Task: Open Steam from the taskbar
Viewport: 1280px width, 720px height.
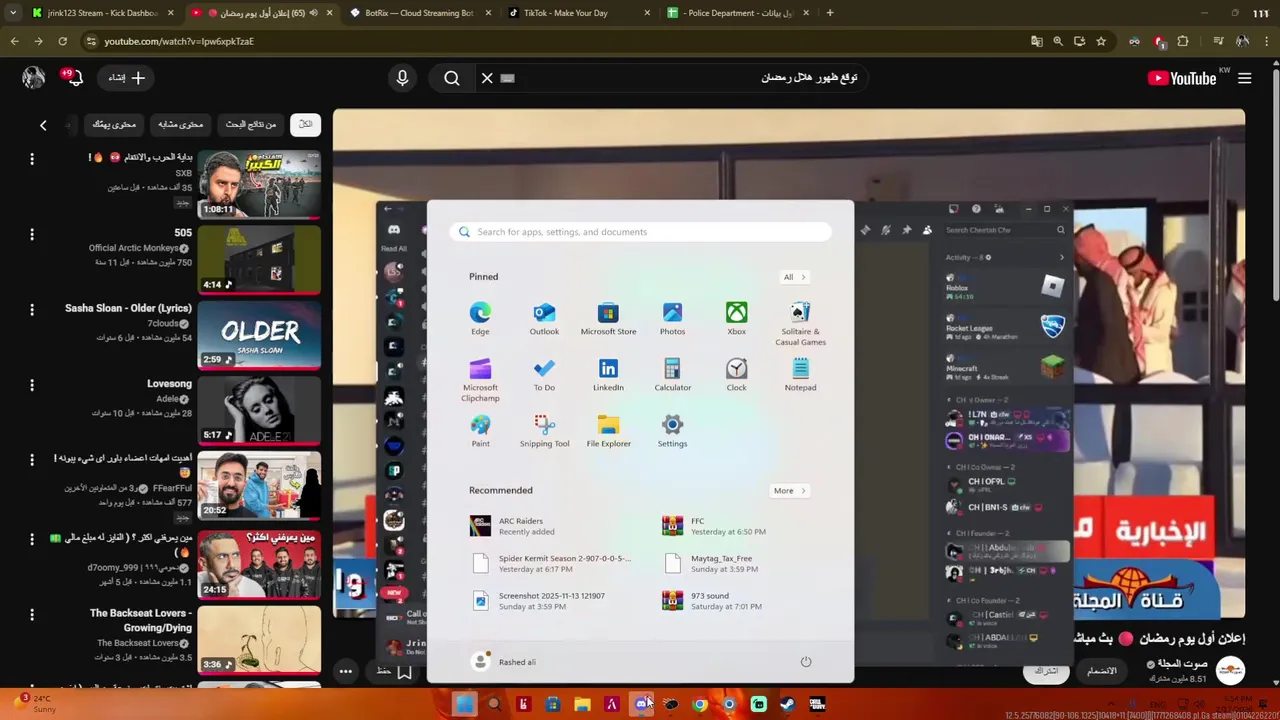Action: click(788, 704)
